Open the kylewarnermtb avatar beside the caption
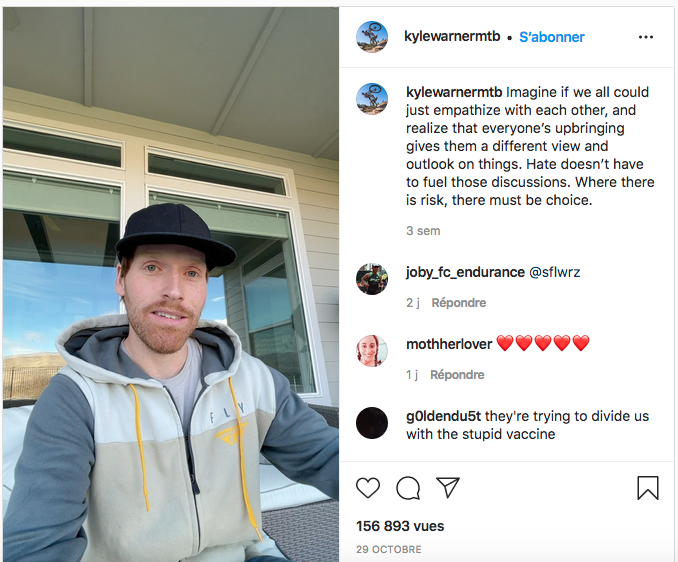The image size is (678, 562). click(x=372, y=99)
